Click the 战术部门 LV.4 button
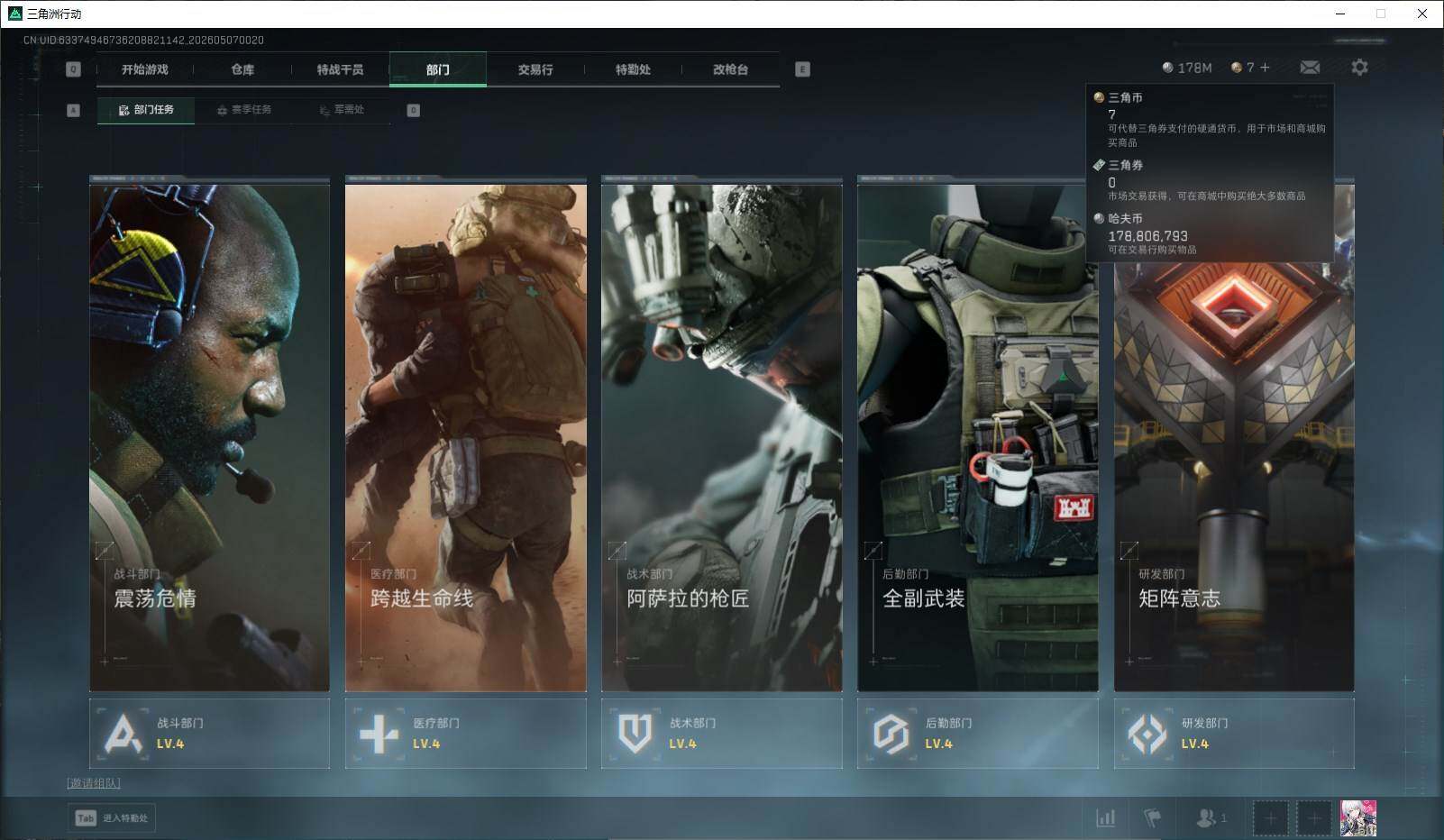This screenshot has height=840, width=1444. 722,734
